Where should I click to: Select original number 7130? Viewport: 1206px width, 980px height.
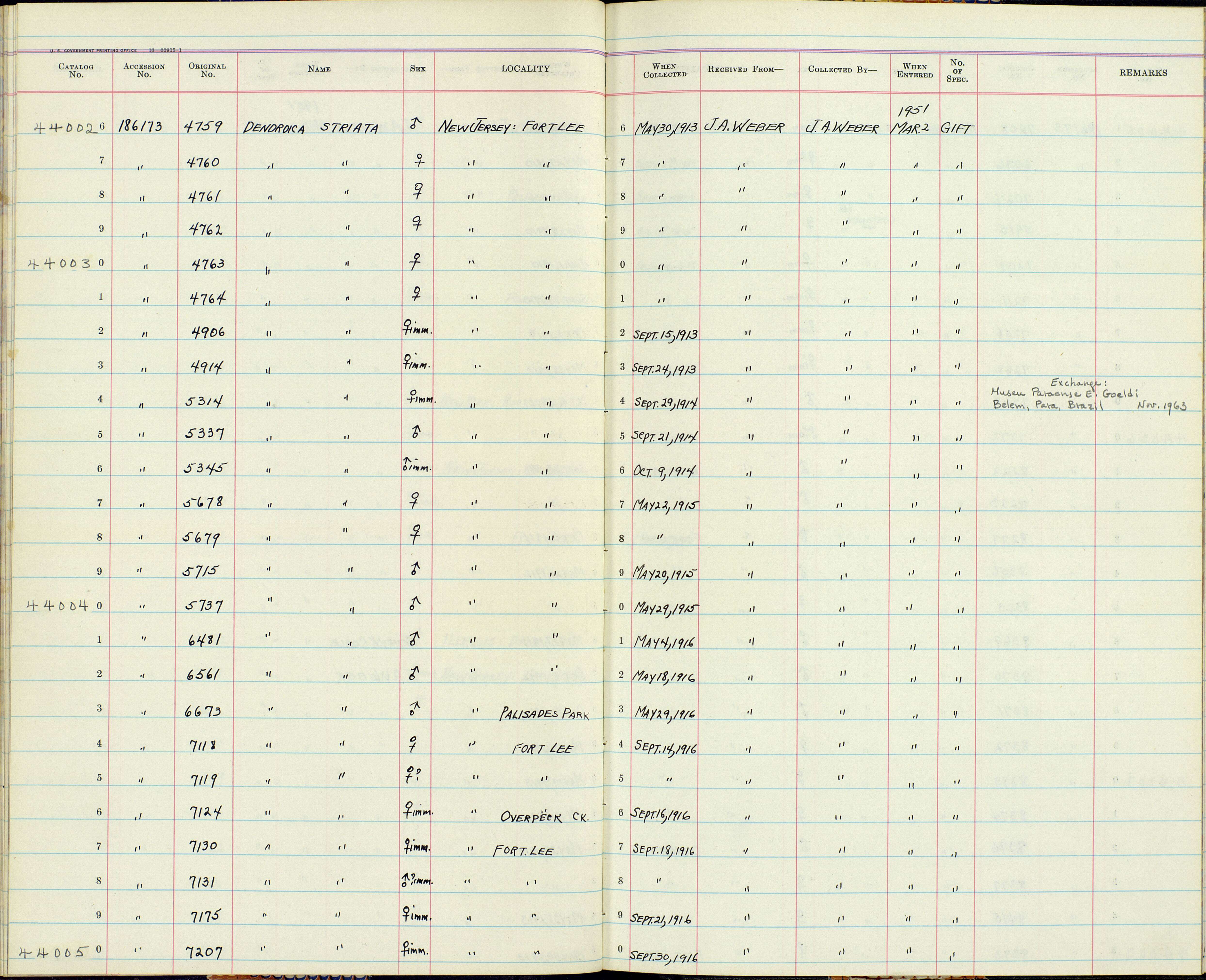202,846
